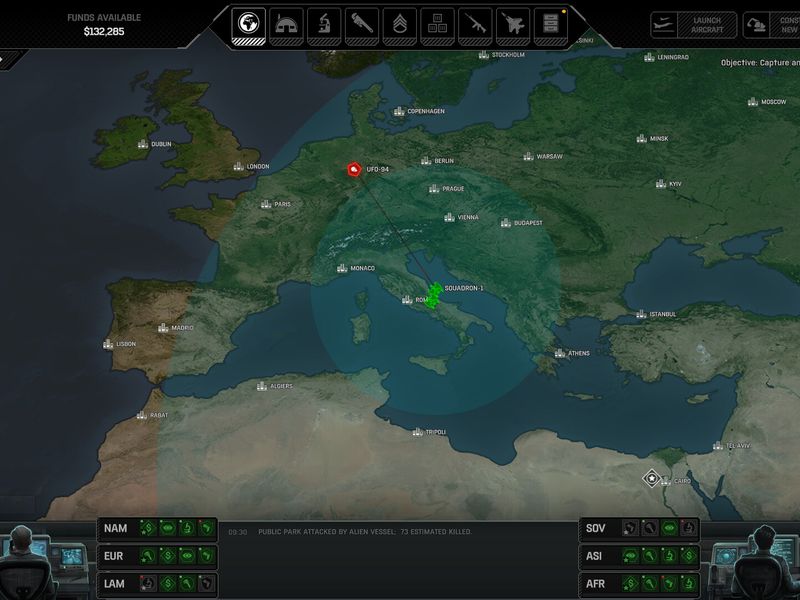Click the Public Park attacked news message
The height and width of the screenshot is (600, 800).
tap(365, 532)
